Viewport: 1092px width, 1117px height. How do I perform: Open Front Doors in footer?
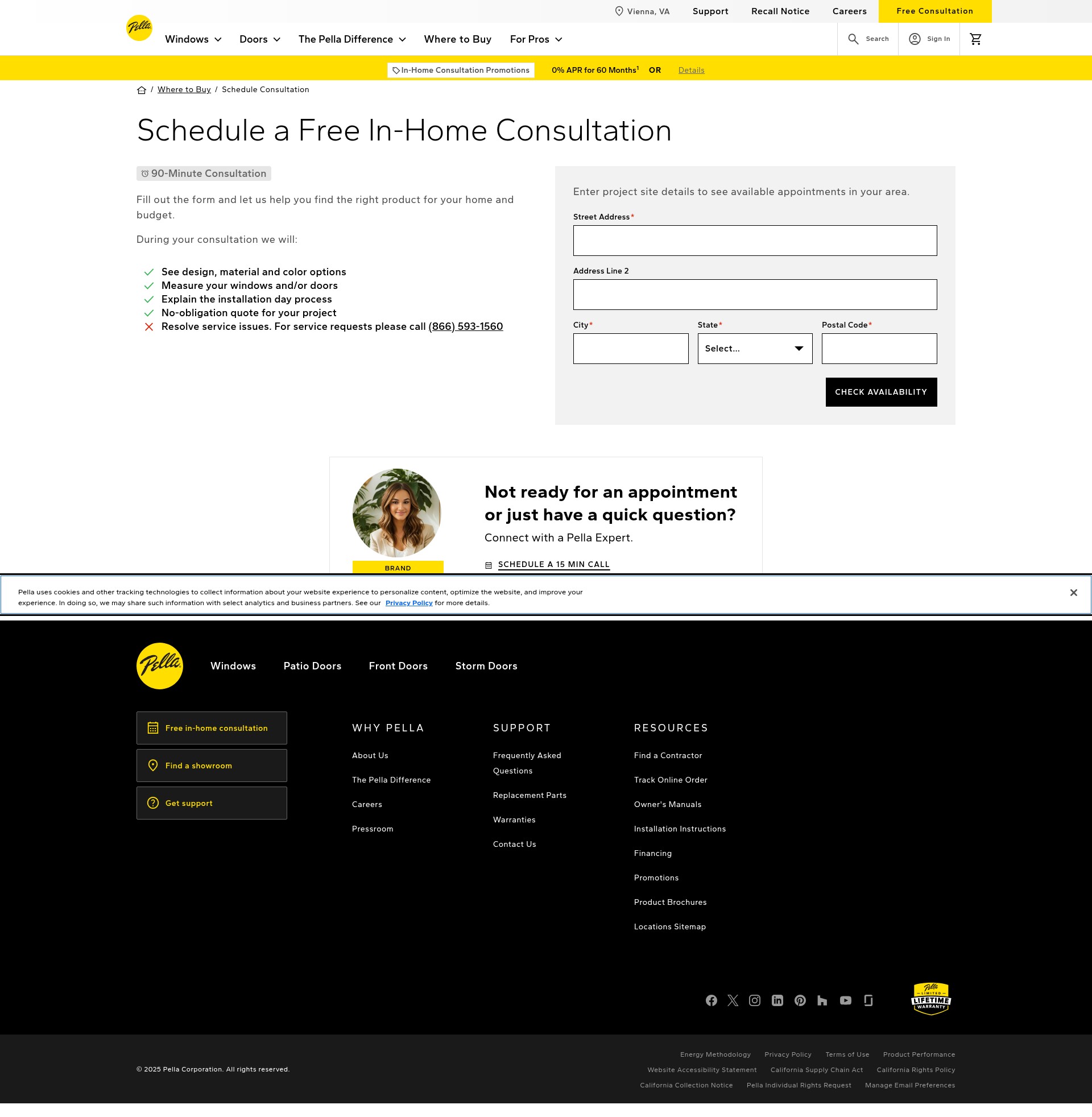tap(398, 667)
